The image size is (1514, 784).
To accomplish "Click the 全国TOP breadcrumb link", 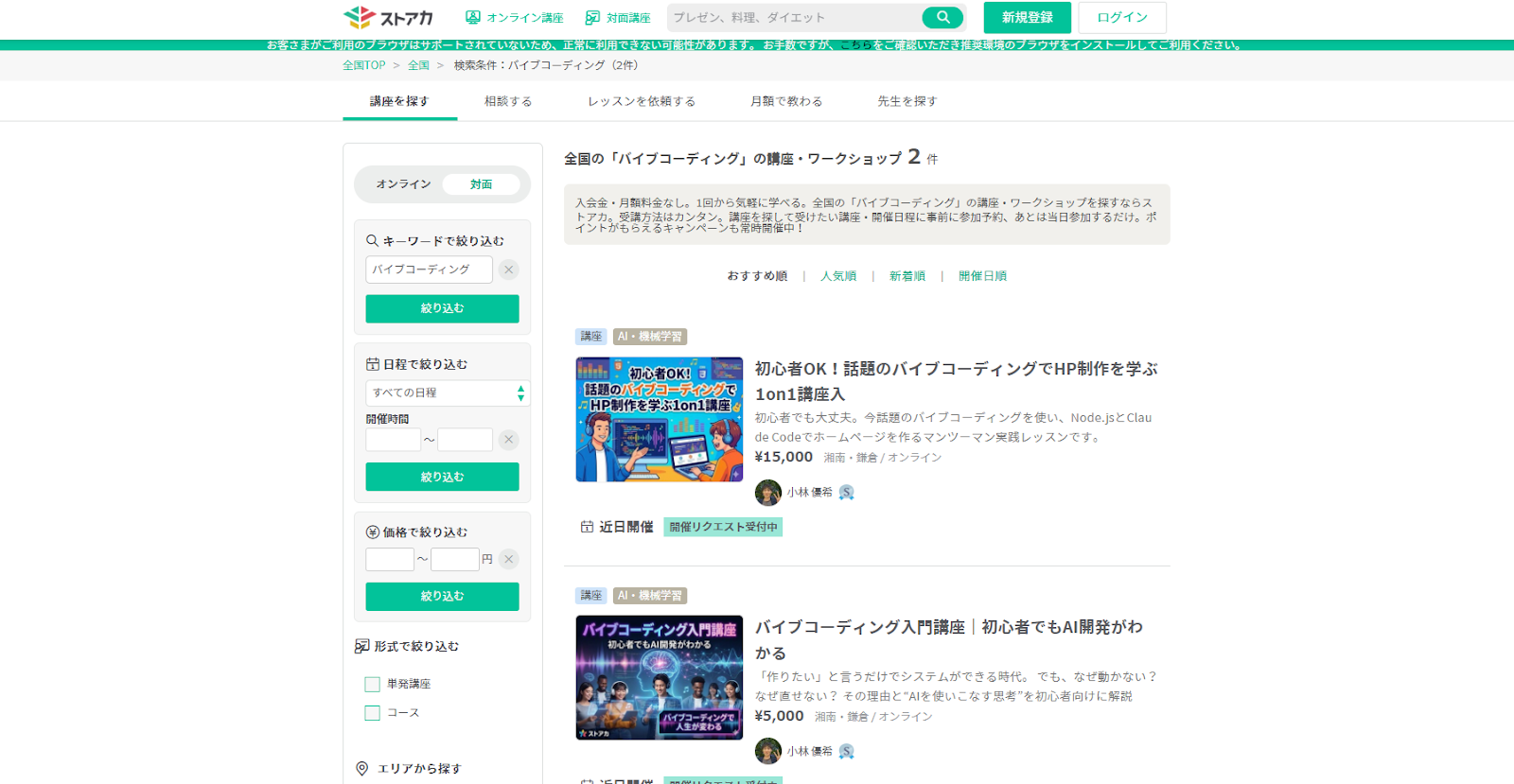I will [364, 65].
